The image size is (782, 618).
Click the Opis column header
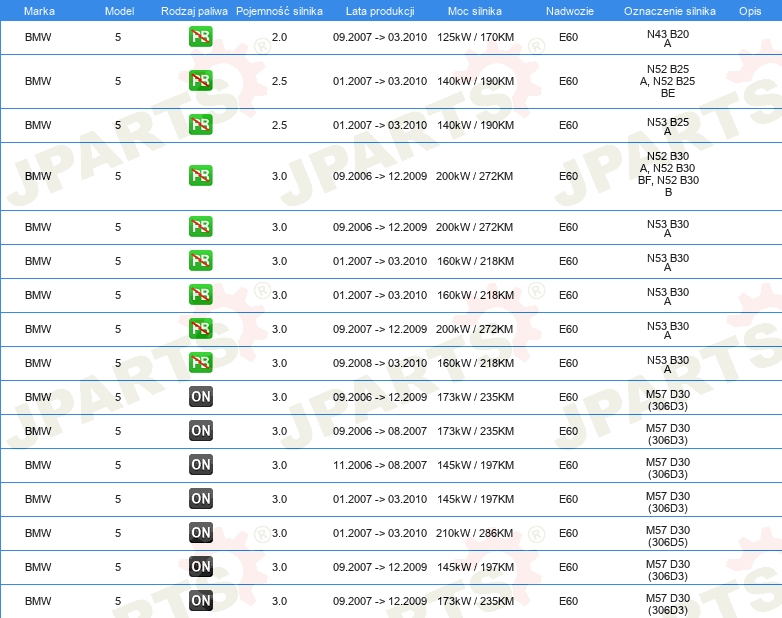(x=750, y=11)
